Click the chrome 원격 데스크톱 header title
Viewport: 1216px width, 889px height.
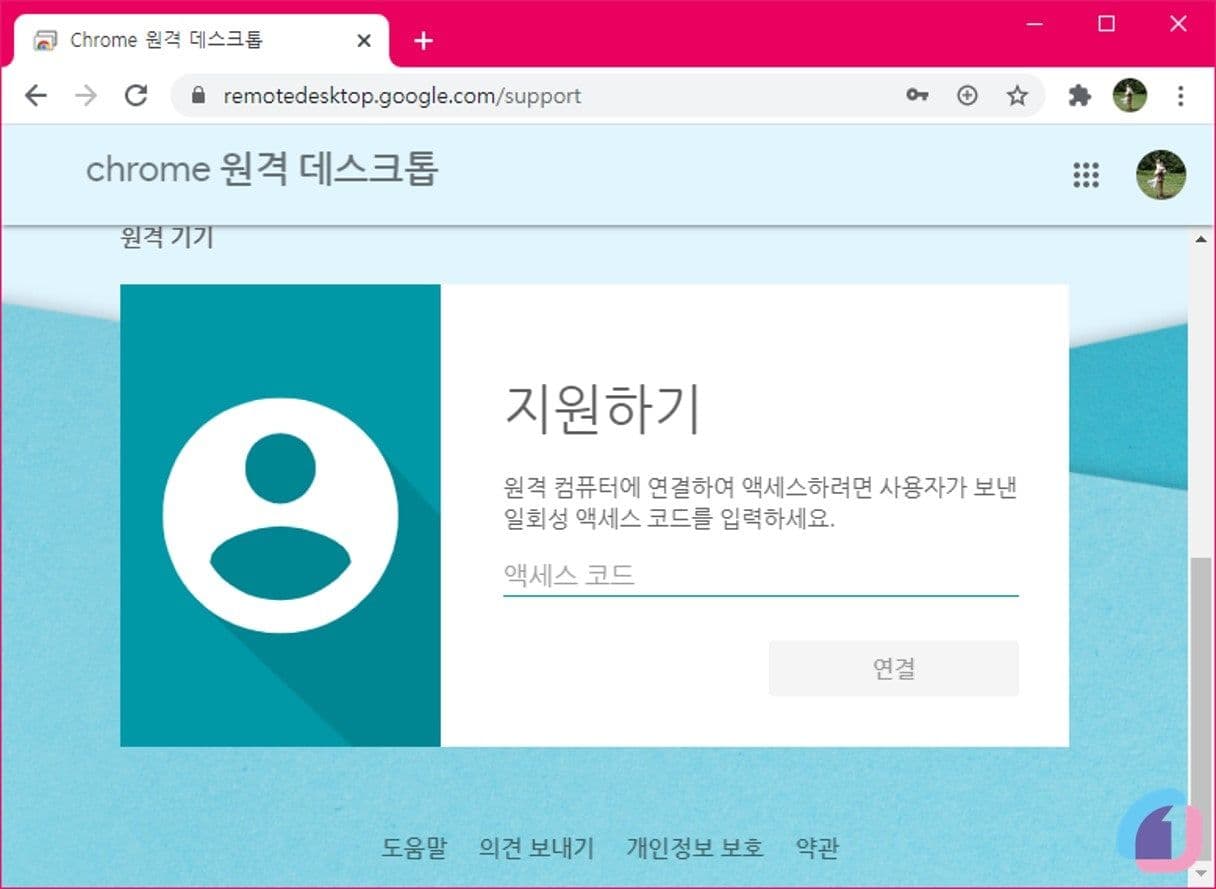point(262,169)
